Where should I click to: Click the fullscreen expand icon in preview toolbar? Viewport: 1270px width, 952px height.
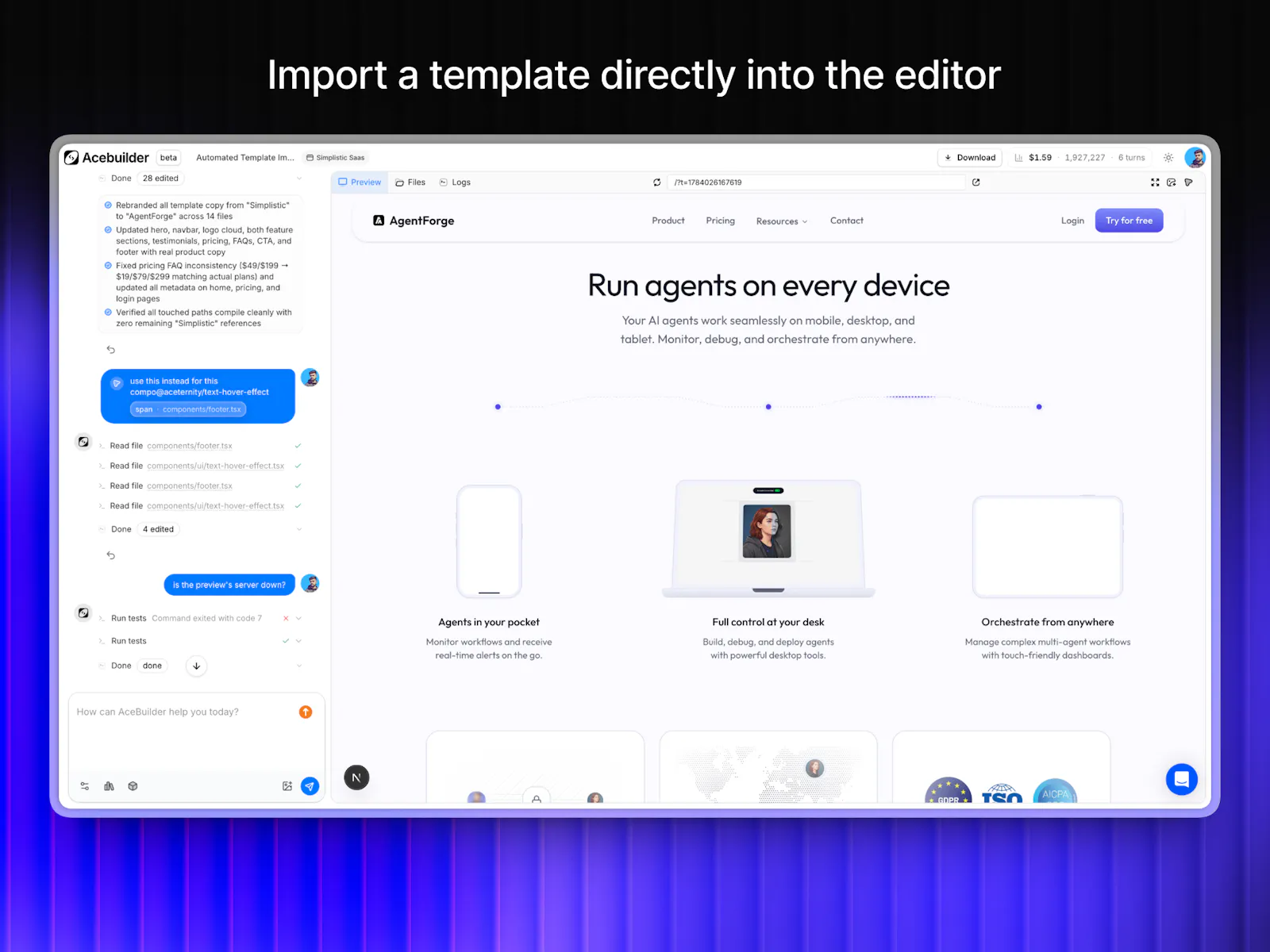coord(1155,182)
